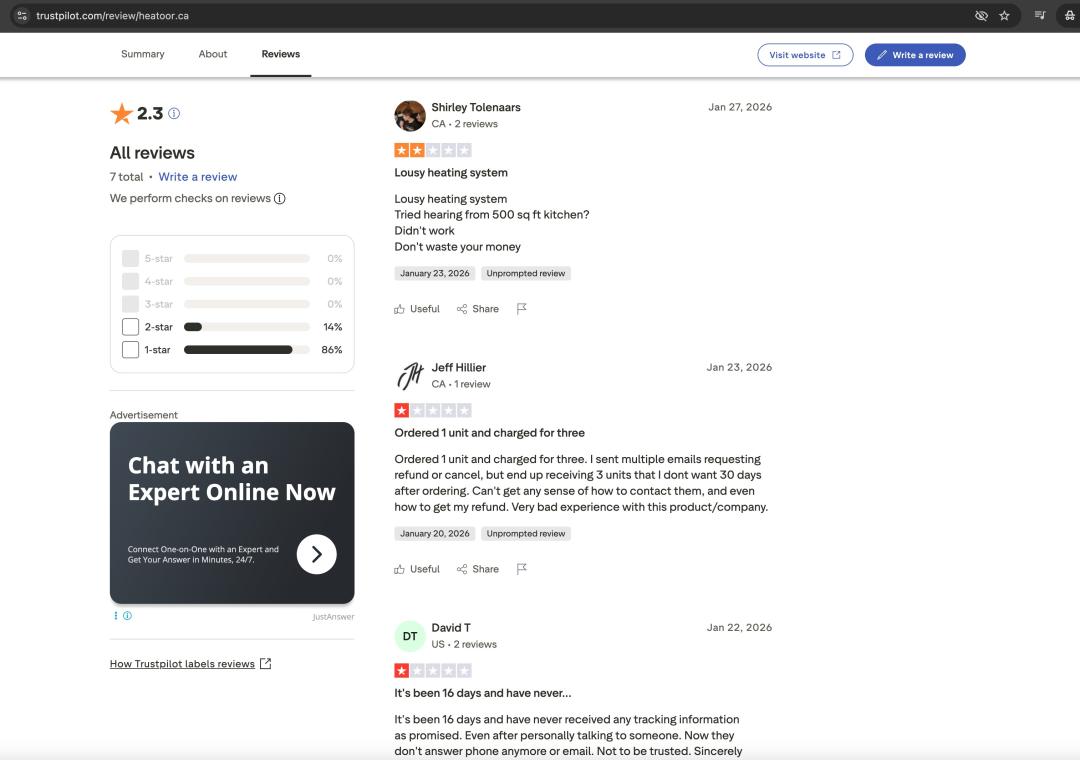Click the Visit website button

[805, 55]
